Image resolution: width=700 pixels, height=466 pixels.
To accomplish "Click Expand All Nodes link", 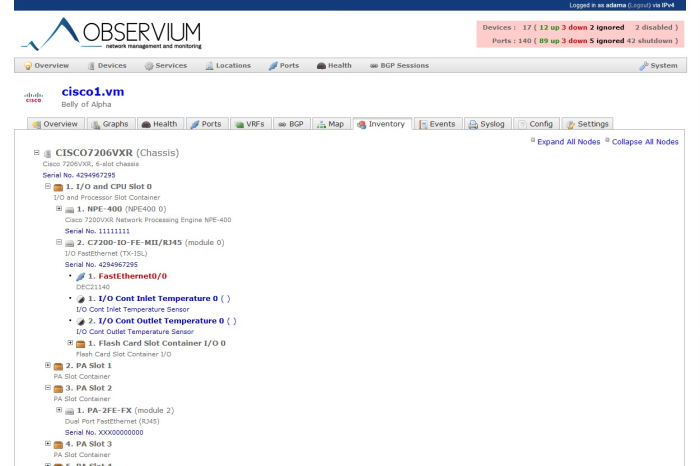I will coord(568,142).
